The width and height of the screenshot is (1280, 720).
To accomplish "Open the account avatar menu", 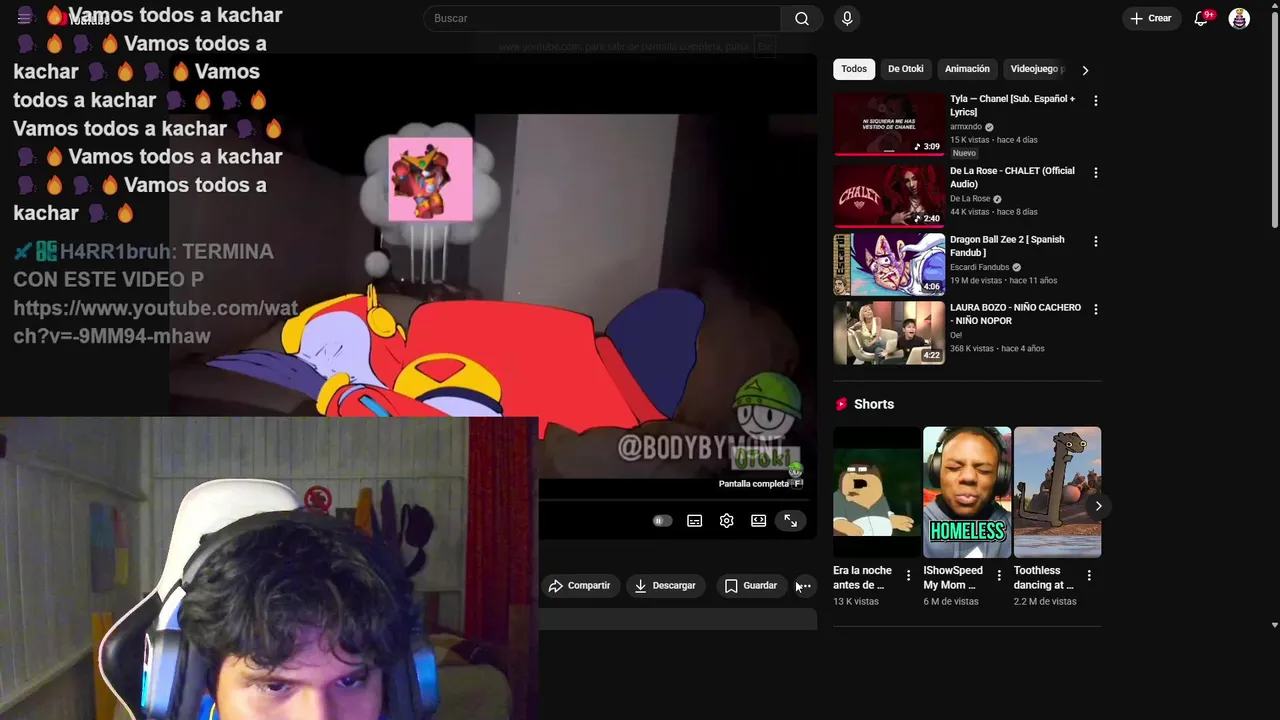I will point(1239,18).
